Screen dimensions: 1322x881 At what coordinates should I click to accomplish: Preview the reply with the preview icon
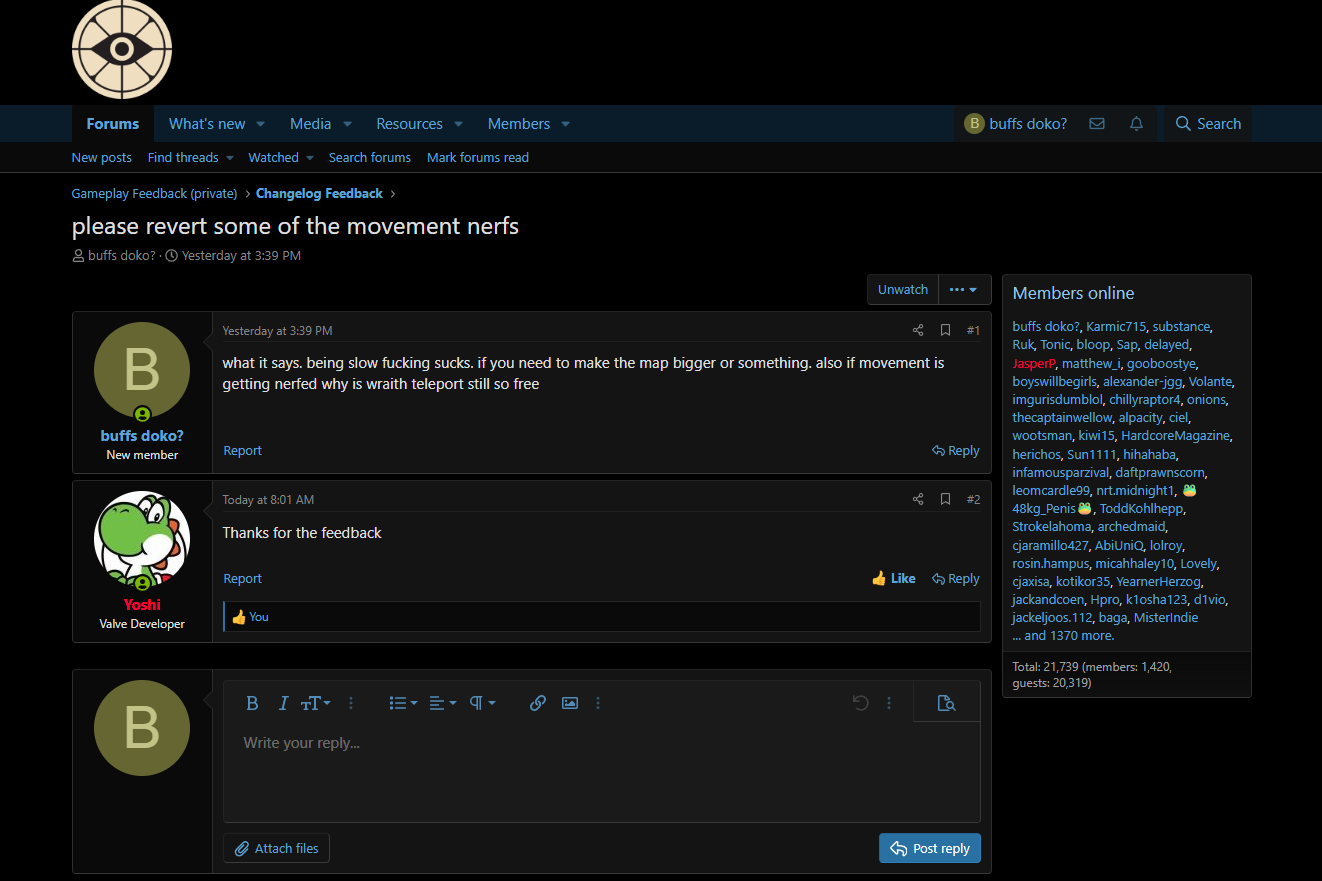[x=946, y=703]
